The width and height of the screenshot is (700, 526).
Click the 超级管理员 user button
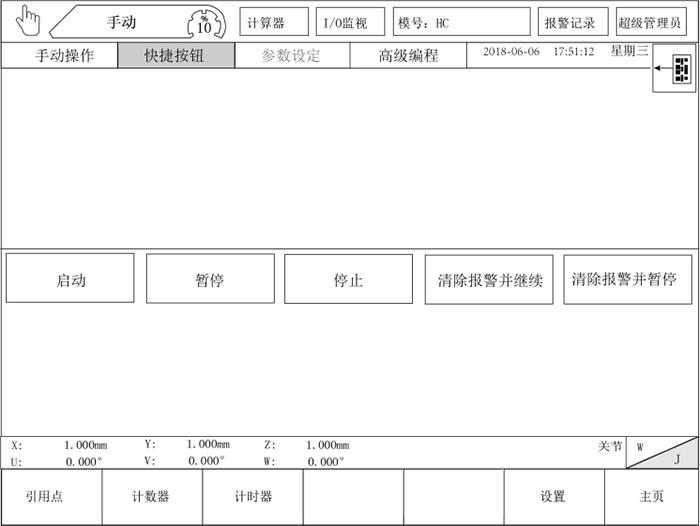pyautogui.click(x=651, y=22)
